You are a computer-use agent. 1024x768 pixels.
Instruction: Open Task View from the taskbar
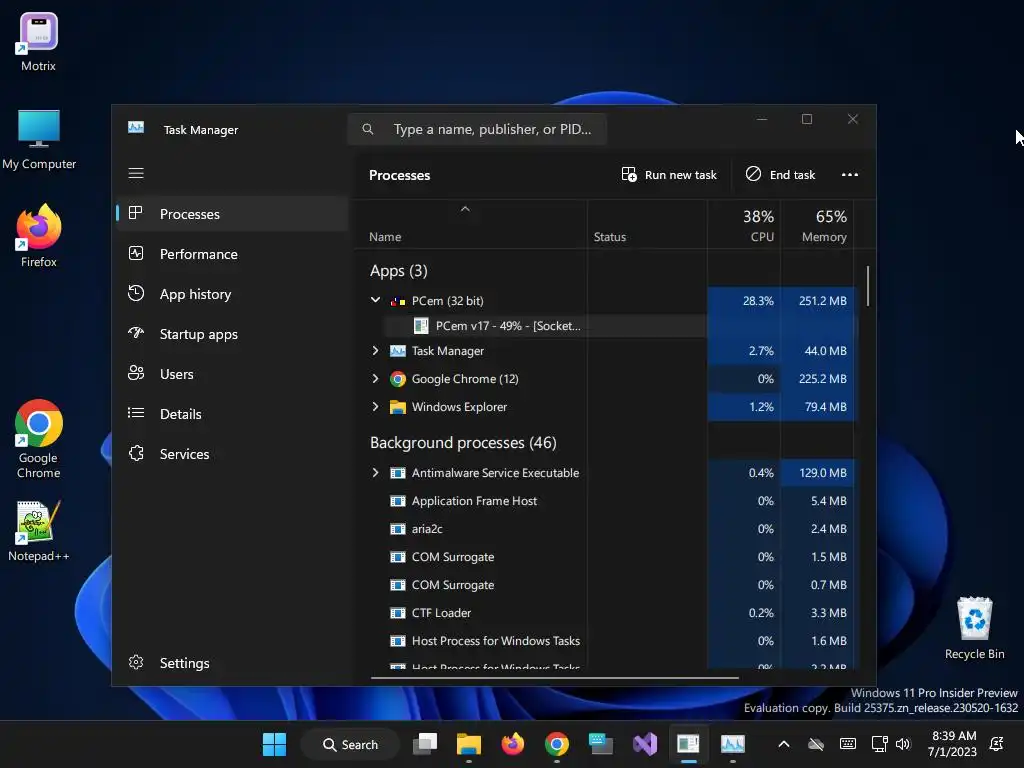425,744
